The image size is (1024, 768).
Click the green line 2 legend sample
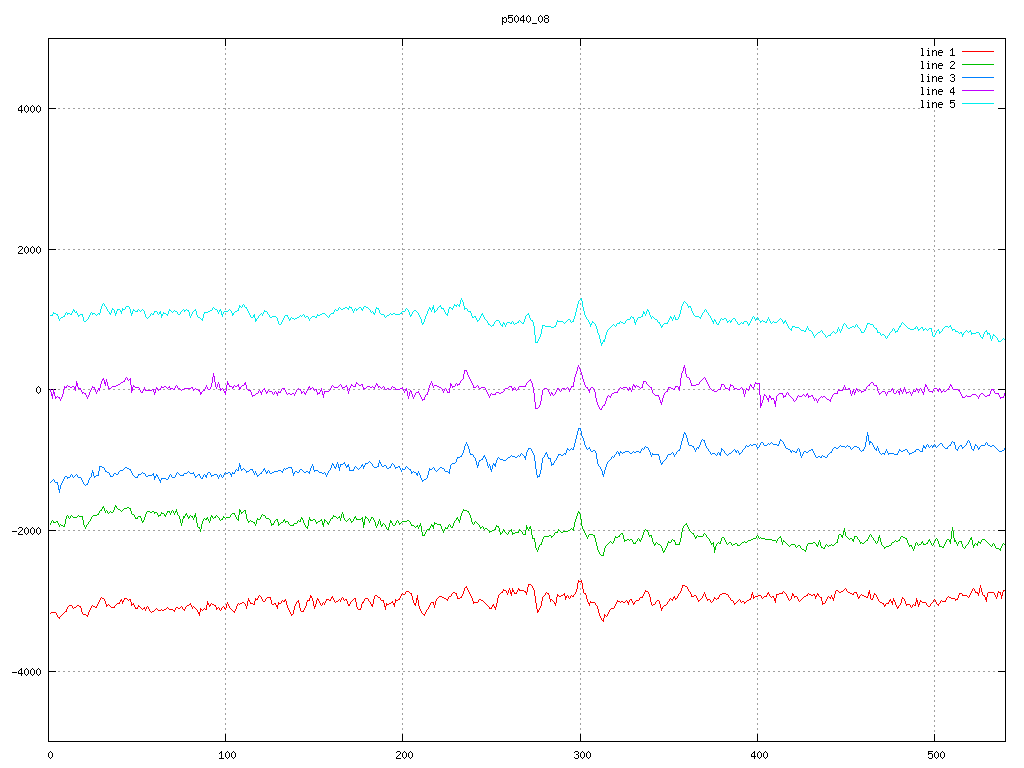[978, 65]
